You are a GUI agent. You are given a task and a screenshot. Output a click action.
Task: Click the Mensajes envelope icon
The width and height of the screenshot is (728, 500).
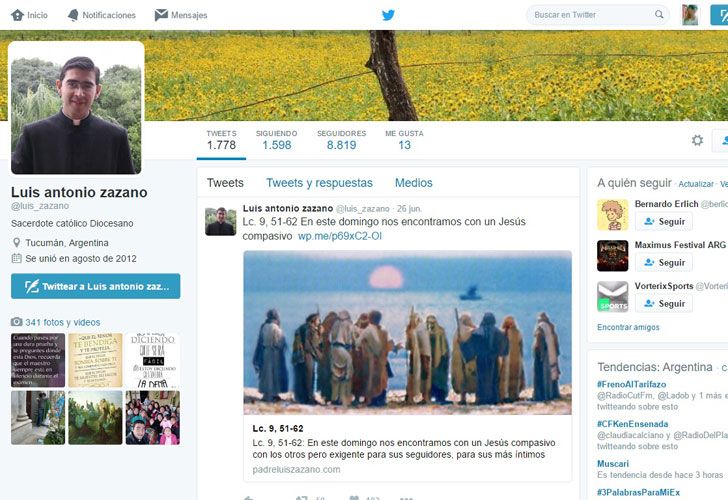click(x=161, y=15)
